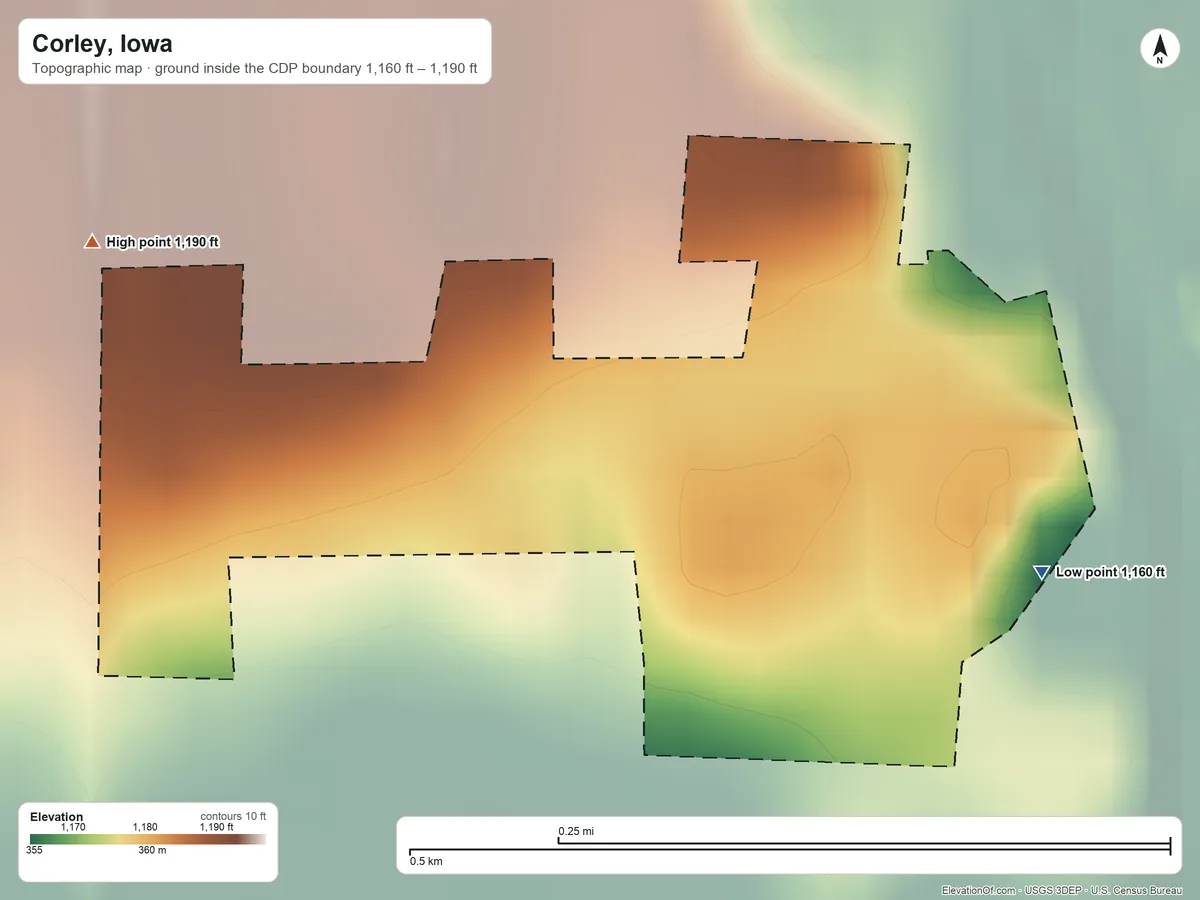Click the north arrow compass icon
1200x900 pixels.
tap(1159, 50)
